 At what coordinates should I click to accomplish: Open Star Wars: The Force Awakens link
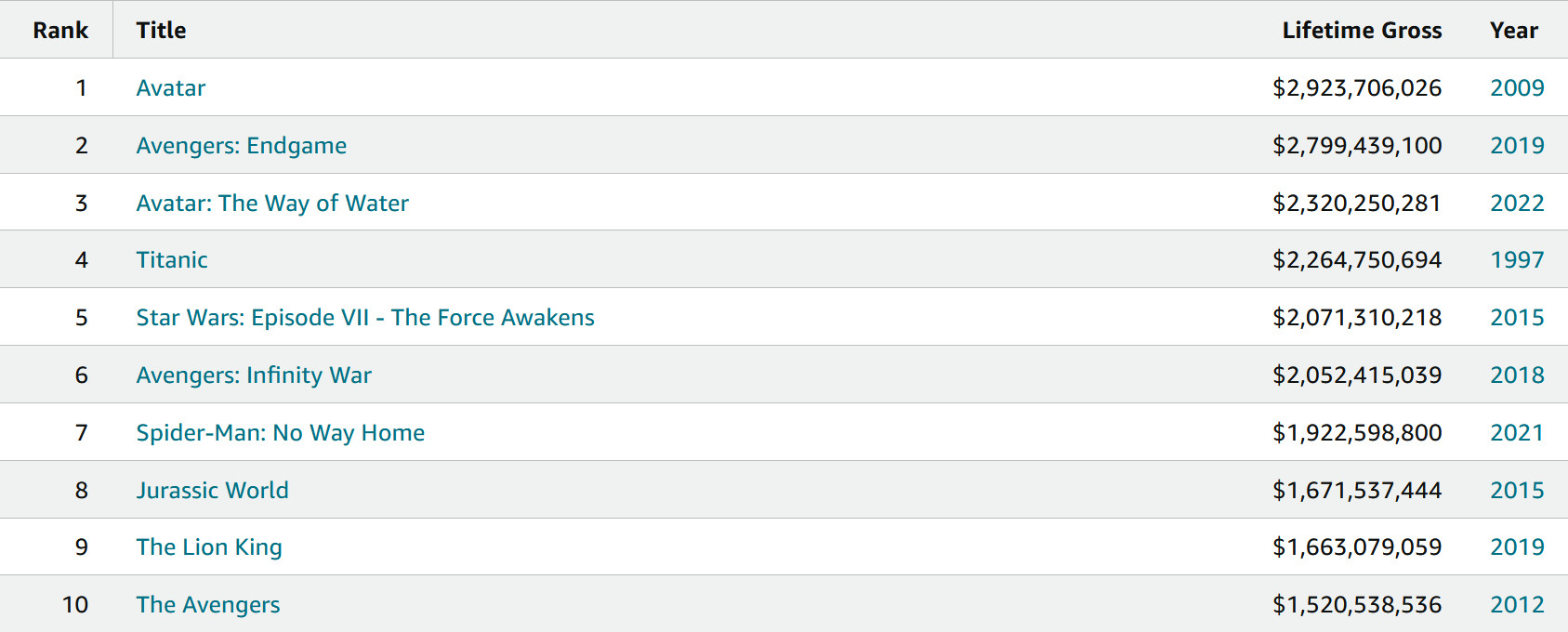click(365, 318)
